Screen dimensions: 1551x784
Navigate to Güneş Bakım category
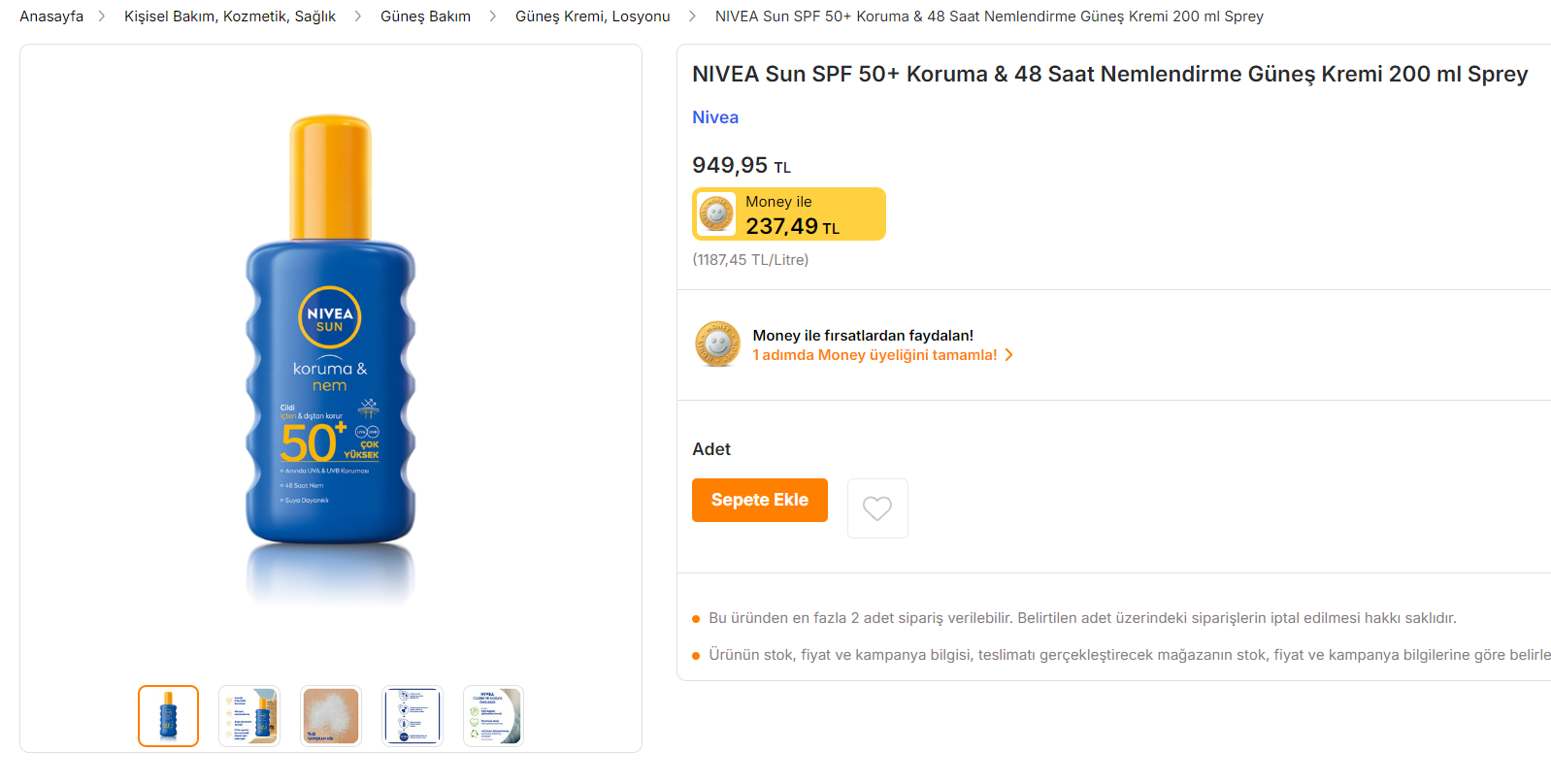point(425,16)
